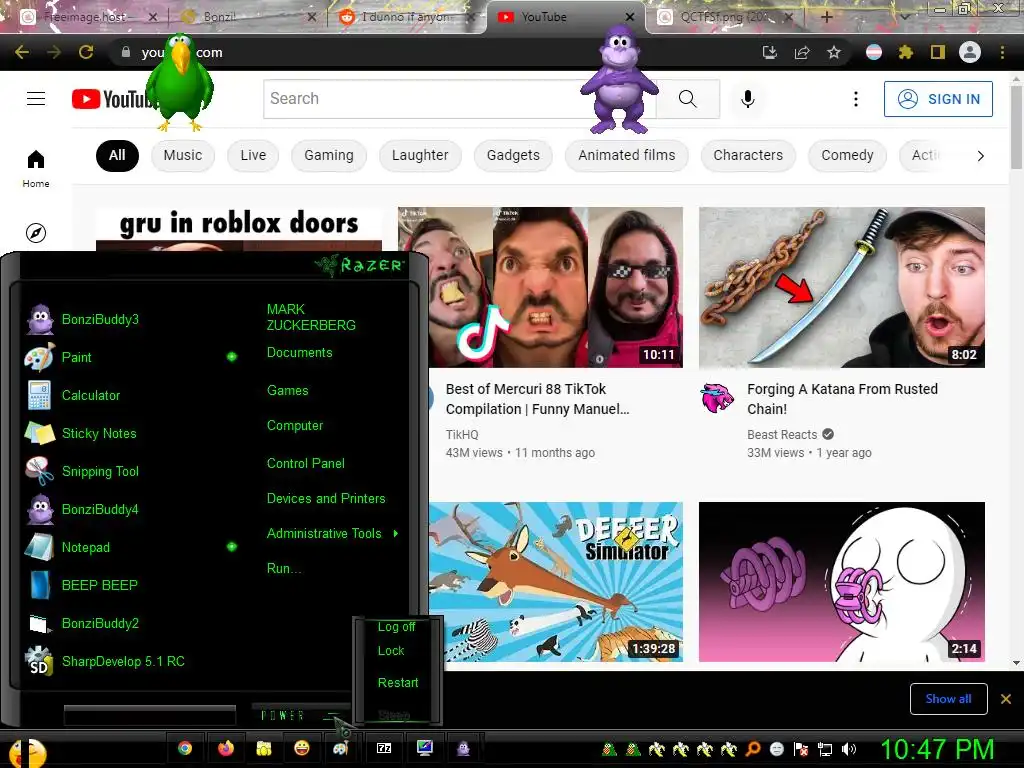Open a new browser tab with plus
The width and height of the screenshot is (1024, 768).
[826, 17]
